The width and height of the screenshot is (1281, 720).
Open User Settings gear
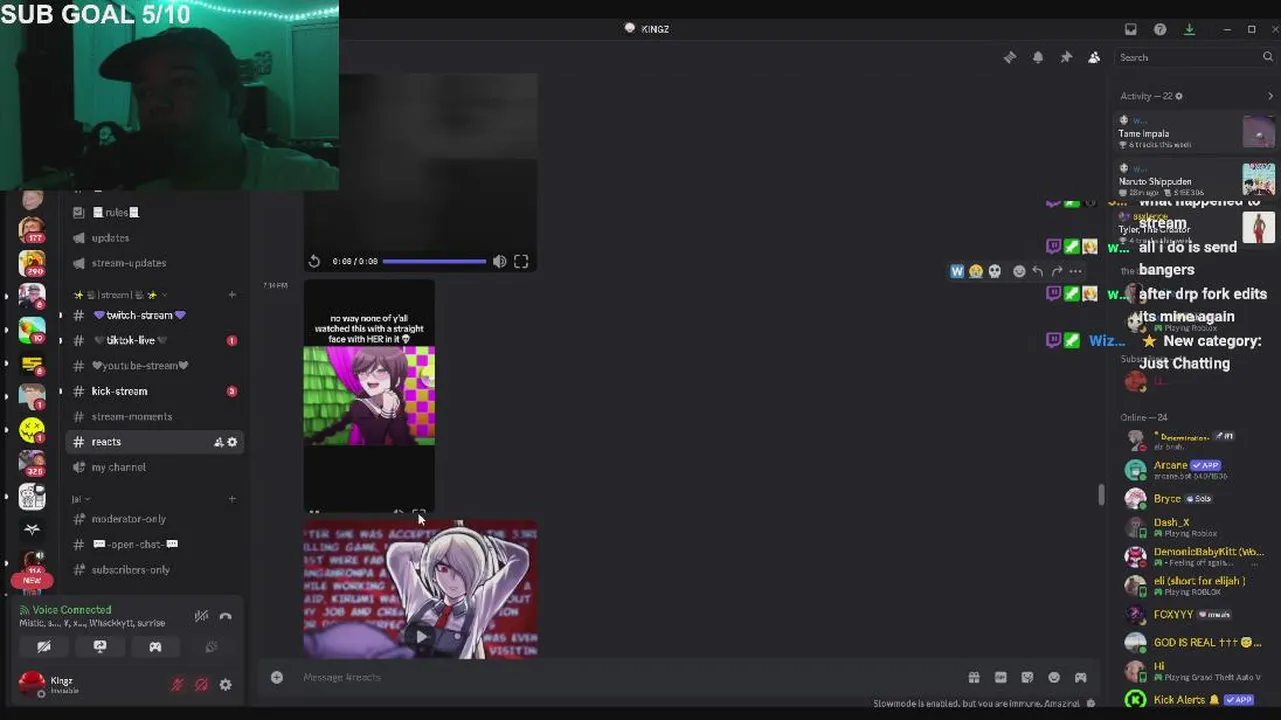coord(225,685)
